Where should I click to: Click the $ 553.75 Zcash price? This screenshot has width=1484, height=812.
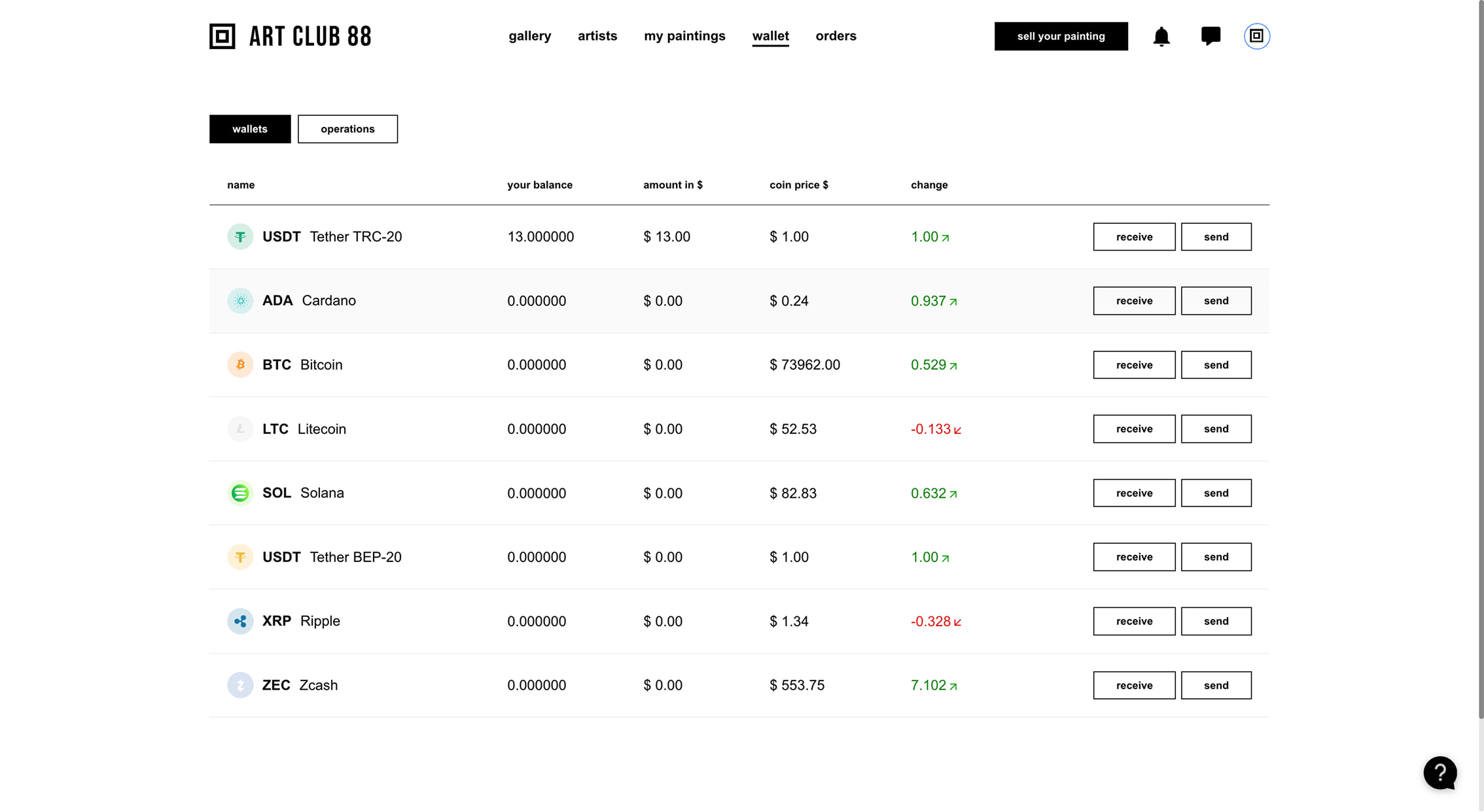[797, 685]
